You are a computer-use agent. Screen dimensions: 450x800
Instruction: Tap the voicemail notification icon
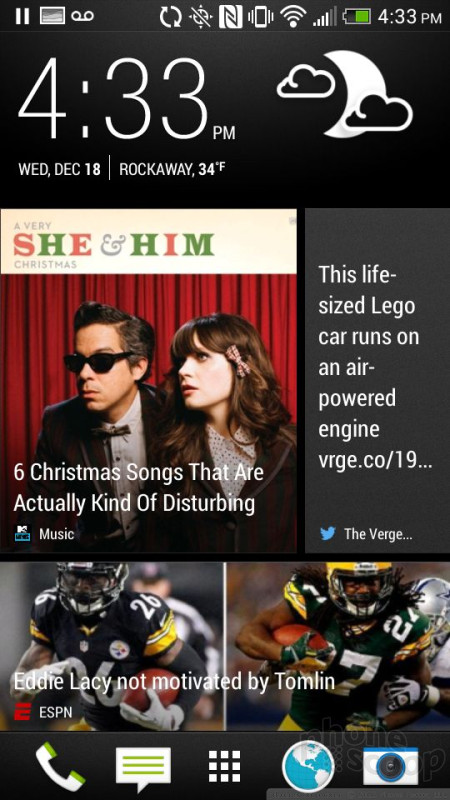click(x=82, y=16)
